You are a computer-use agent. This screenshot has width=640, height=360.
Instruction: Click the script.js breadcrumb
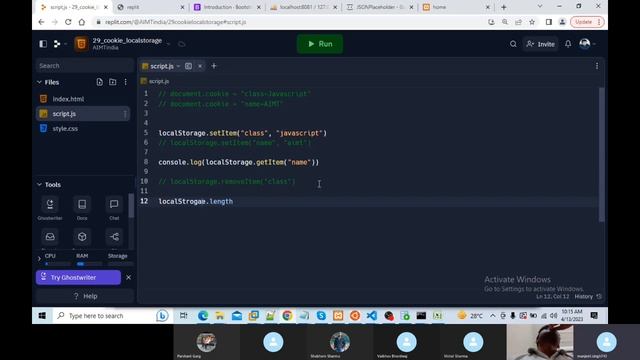(x=155, y=81)
